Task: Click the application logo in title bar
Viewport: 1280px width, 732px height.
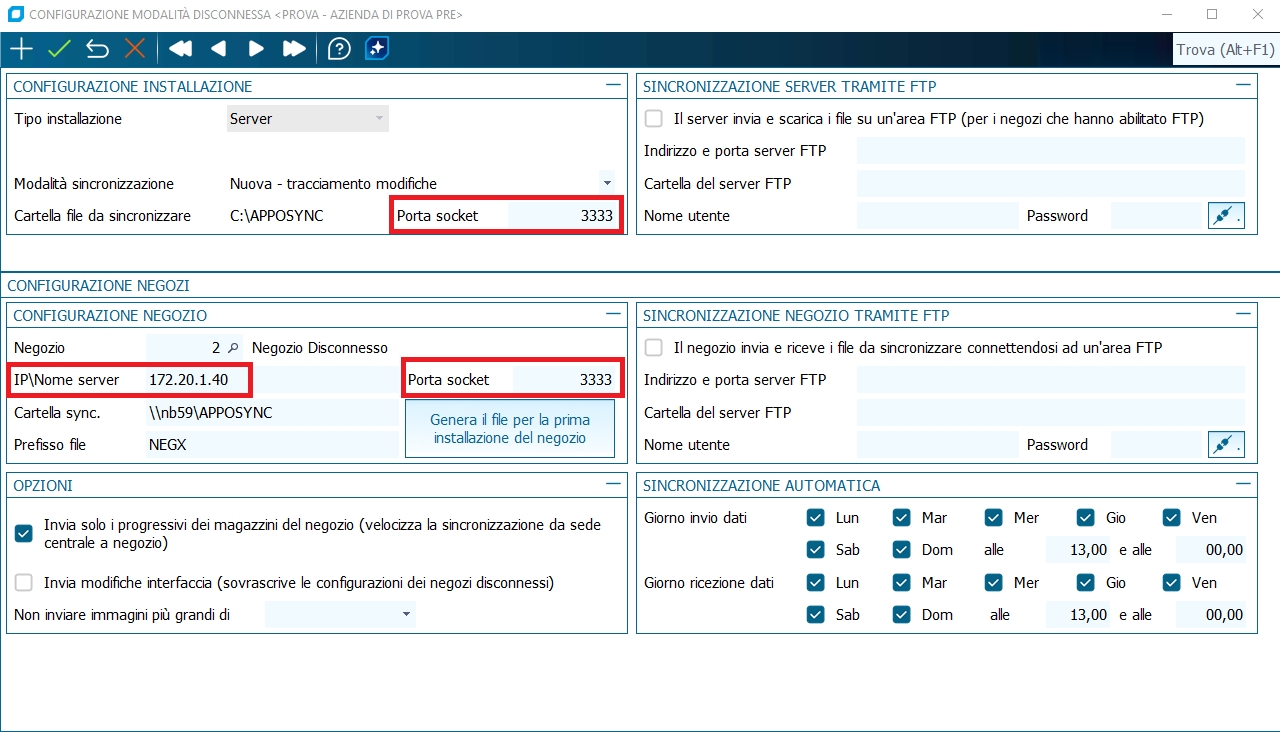Action: 15,15
